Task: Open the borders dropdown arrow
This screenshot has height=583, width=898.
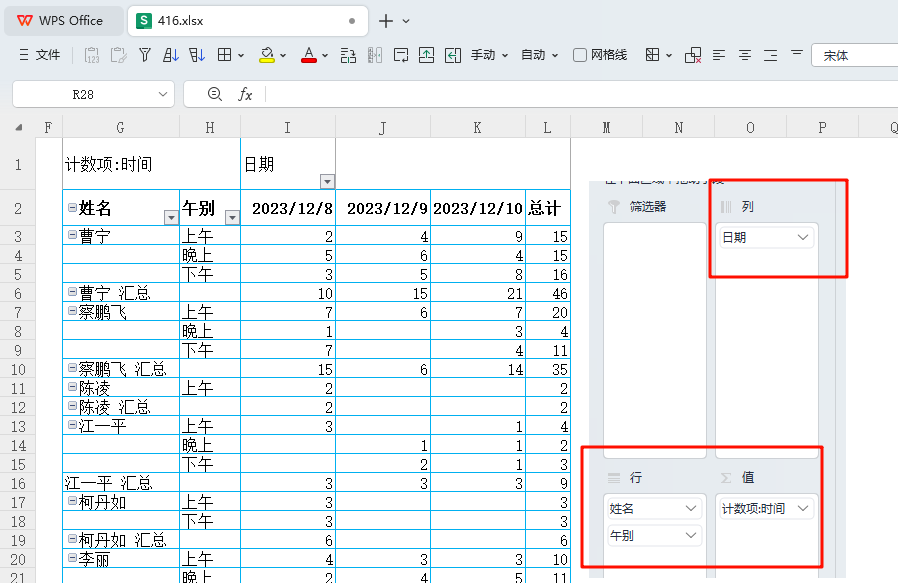Action: 241,56
